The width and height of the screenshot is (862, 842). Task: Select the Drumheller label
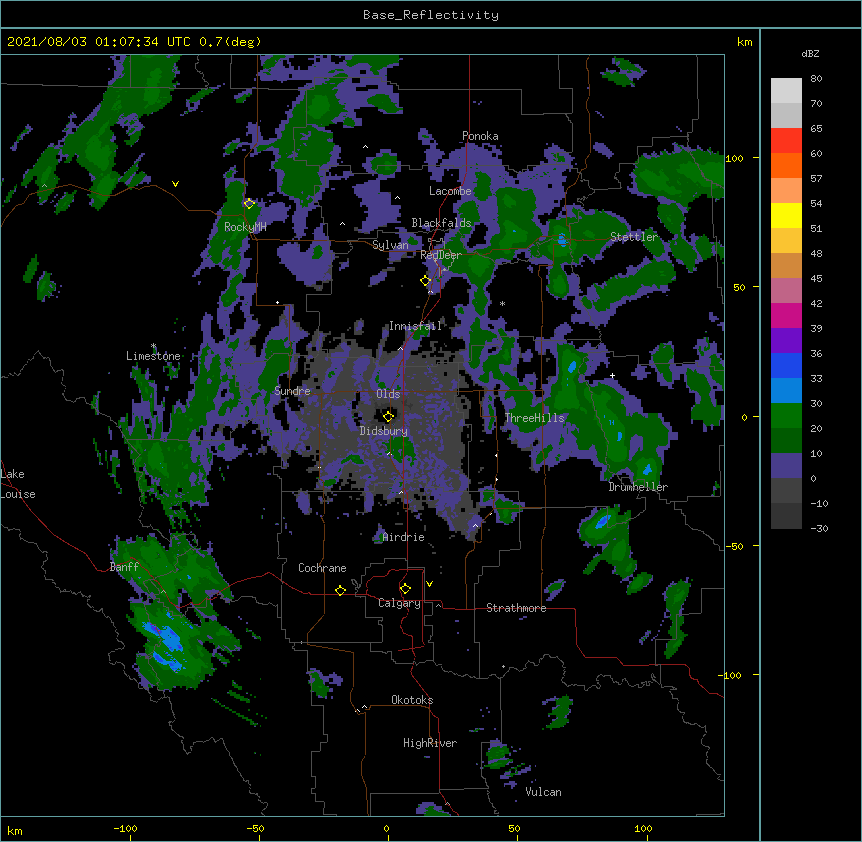tap(638, 488)
